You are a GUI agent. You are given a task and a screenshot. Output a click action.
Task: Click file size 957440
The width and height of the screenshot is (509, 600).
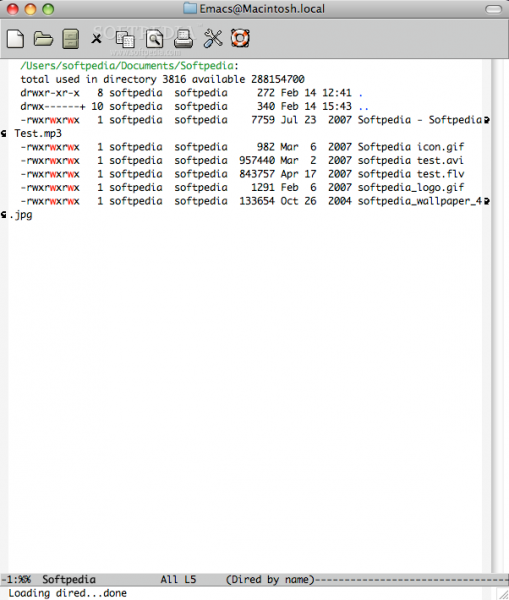click(x=257, y=160)
